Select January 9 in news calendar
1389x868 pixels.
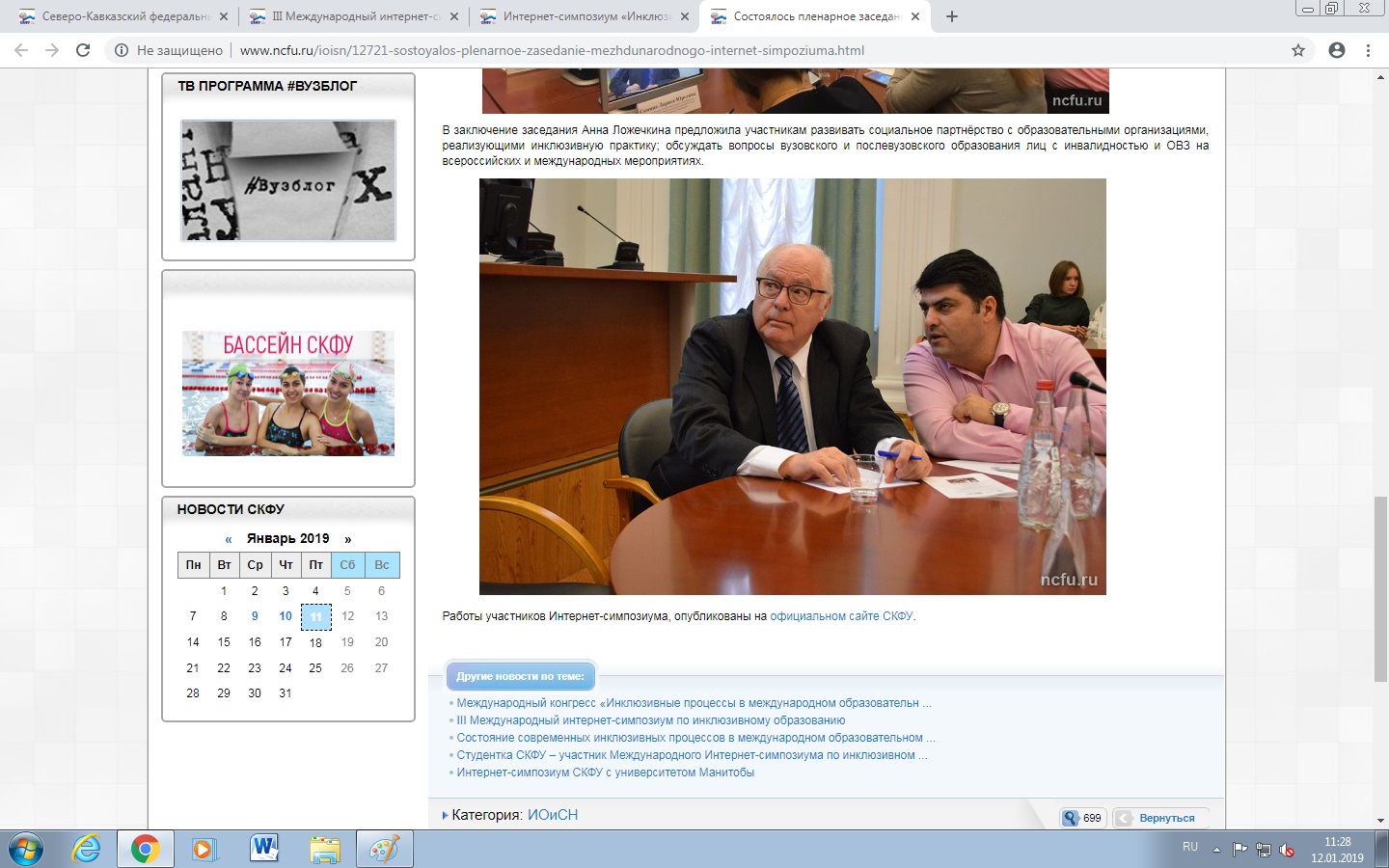(255, 616)
